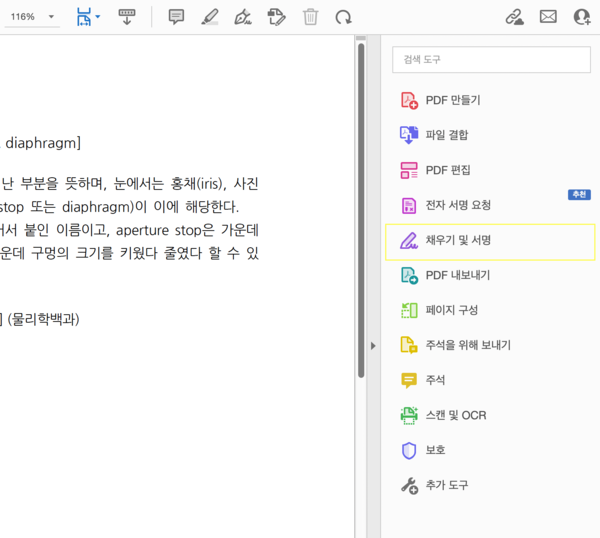Open the 주석 tool label
600x538 pixels.
pos(435,380)
